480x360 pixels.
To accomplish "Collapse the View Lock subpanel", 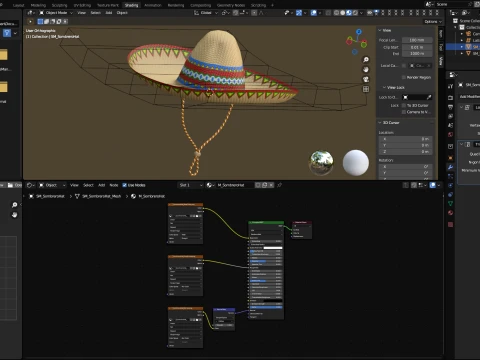I will (384, 87).
